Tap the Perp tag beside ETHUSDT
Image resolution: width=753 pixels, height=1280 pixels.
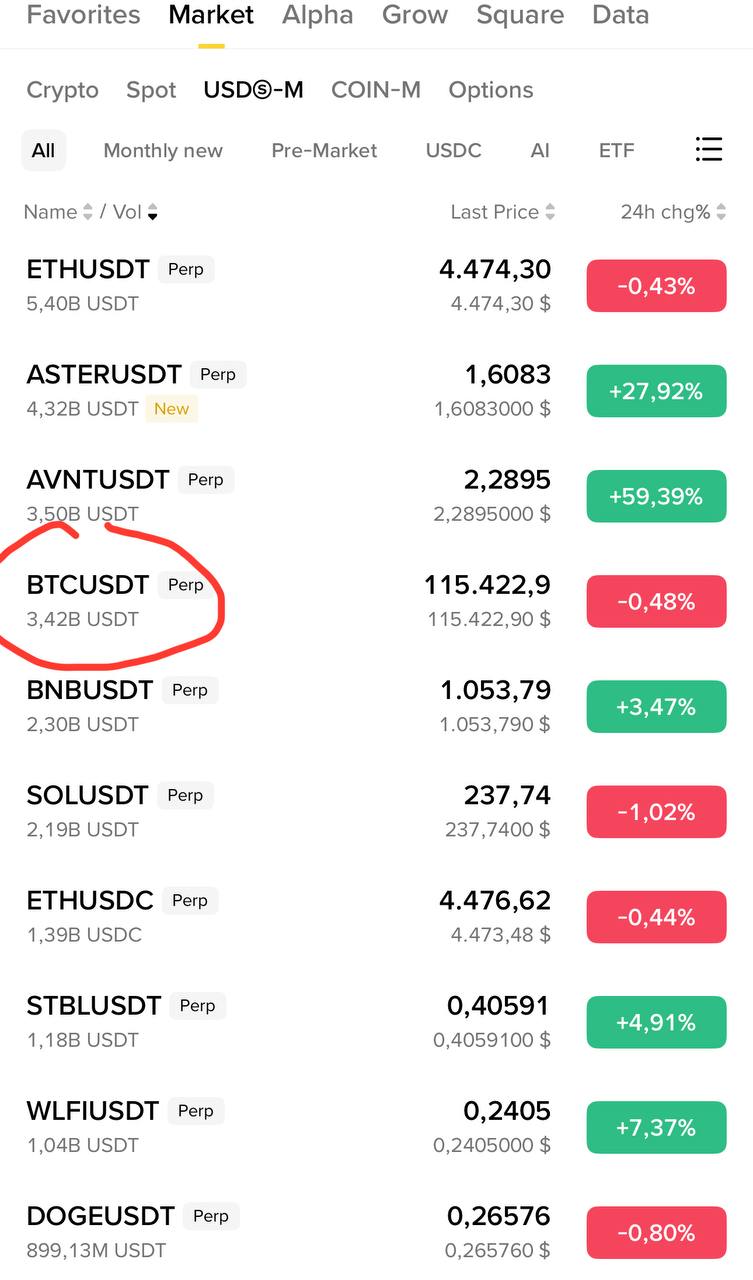186,269
